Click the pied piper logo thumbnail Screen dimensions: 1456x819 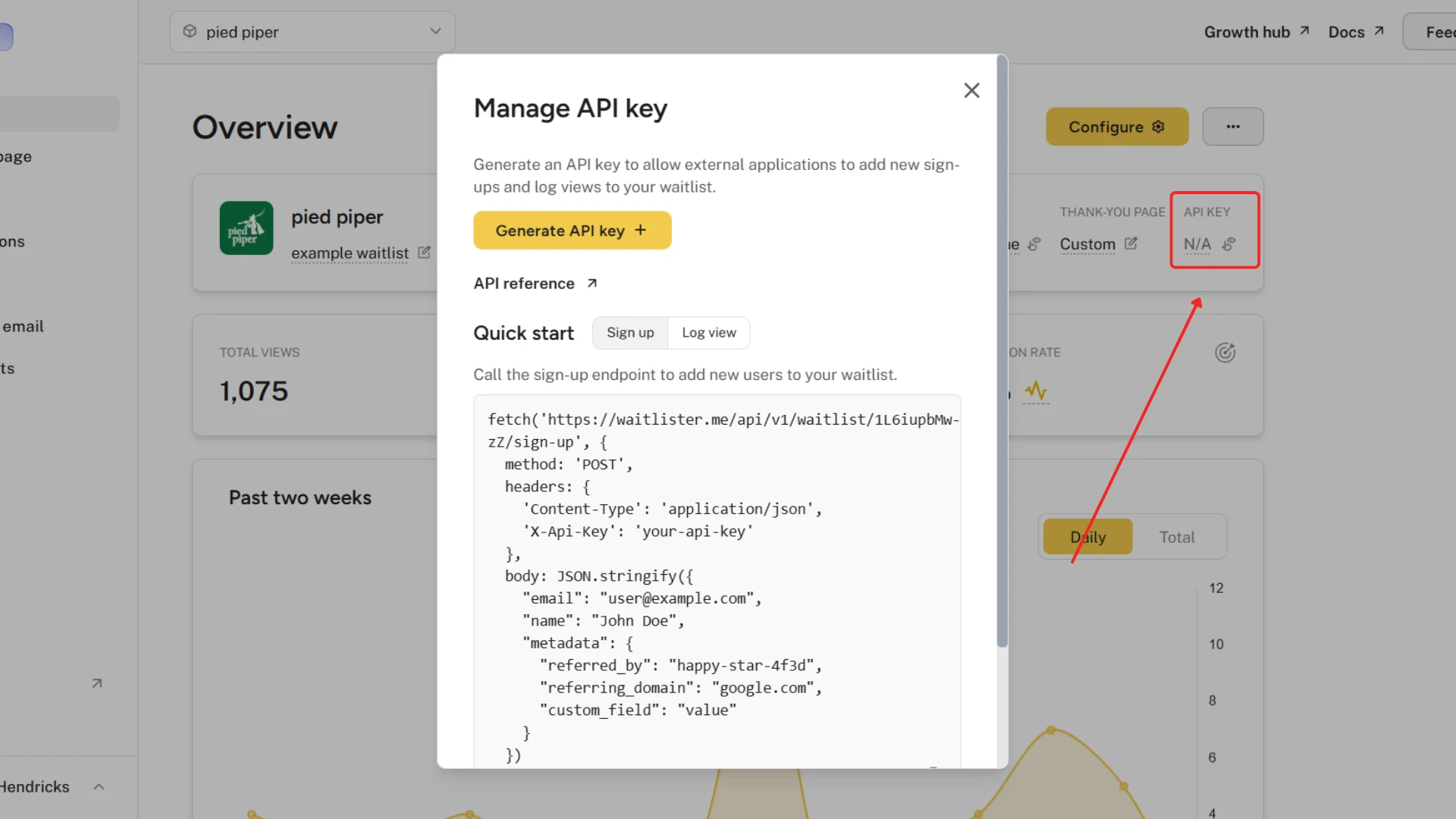click(246, 227)
